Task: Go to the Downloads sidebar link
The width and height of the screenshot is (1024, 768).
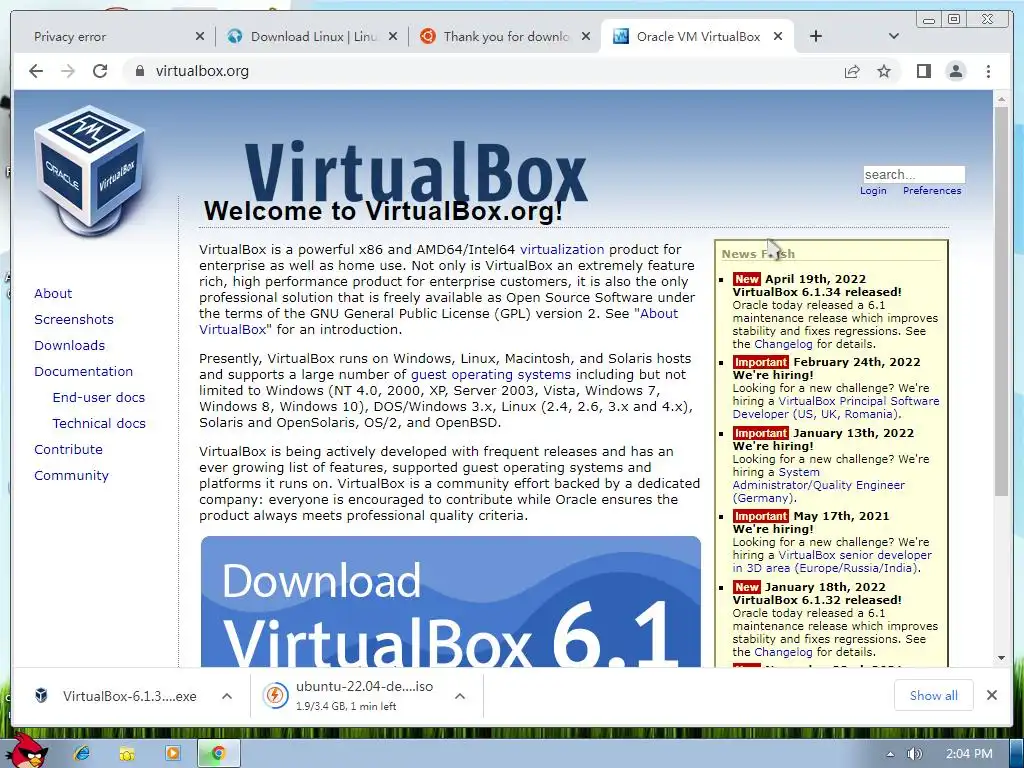Action: pyautogui.click(x=69, y=345)
